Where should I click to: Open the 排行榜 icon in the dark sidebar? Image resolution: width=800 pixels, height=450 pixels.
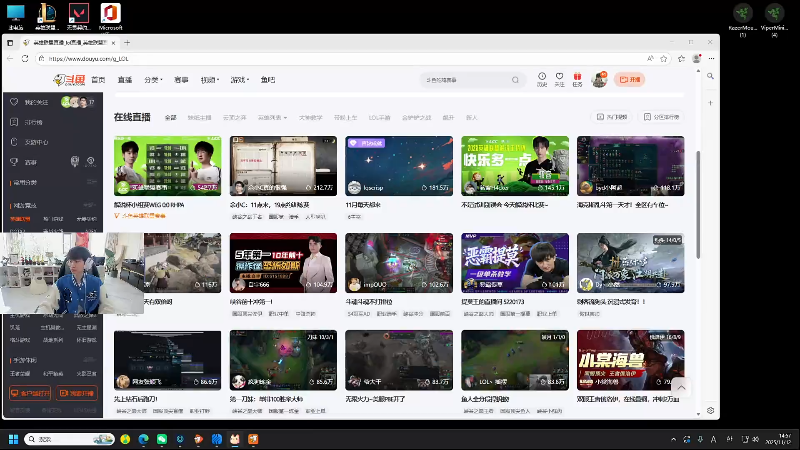[14, 122]
